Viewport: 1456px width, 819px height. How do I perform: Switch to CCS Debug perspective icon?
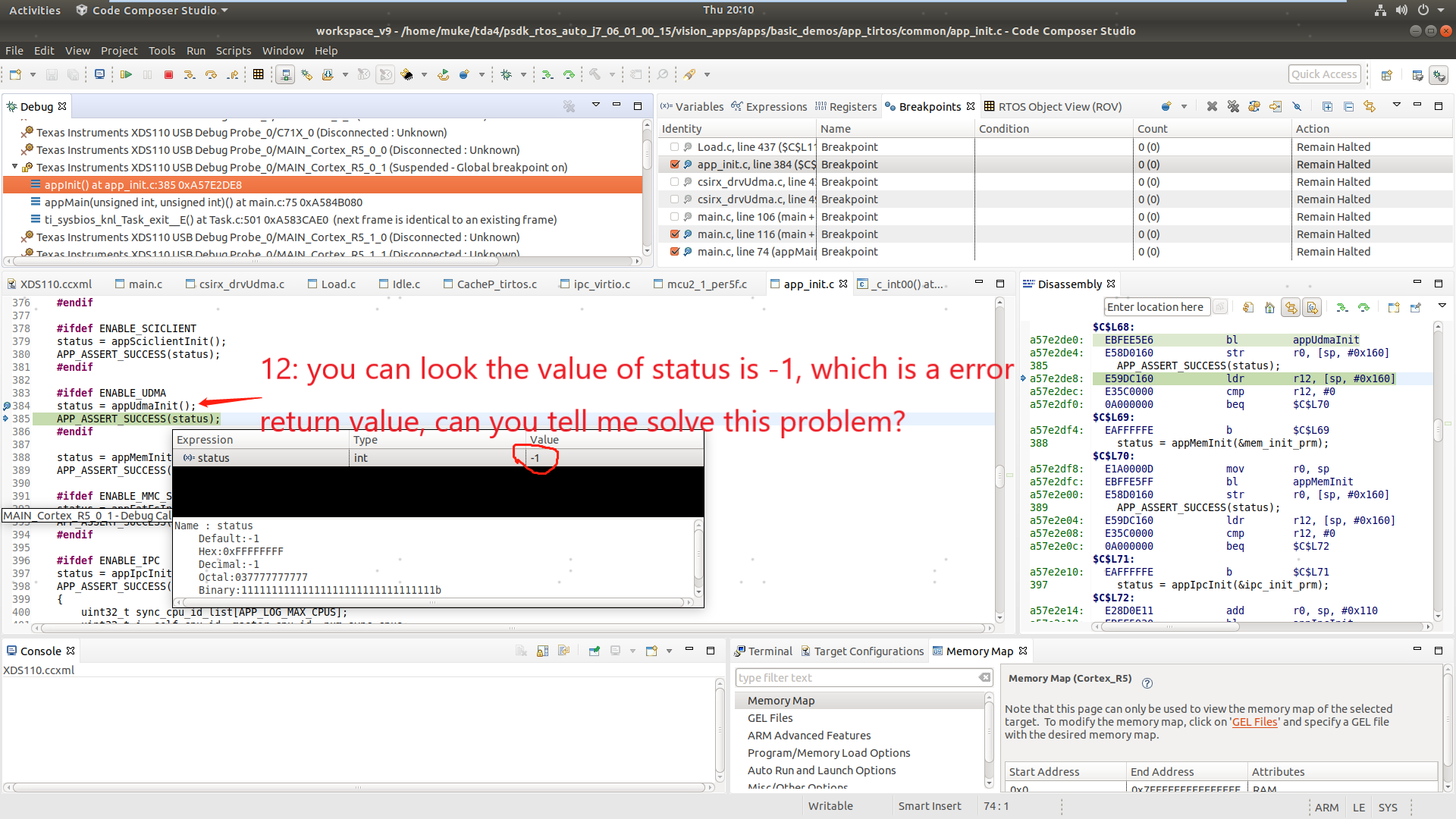pyautogui.click(x=1439, y=74)
